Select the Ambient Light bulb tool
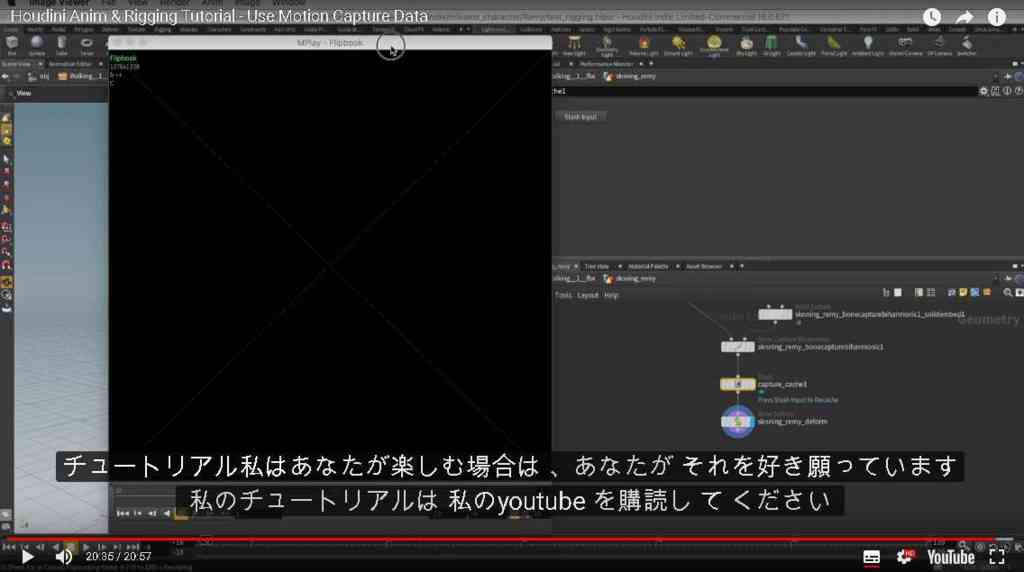This screenshot has width=1024, height=572. (867, 45)
